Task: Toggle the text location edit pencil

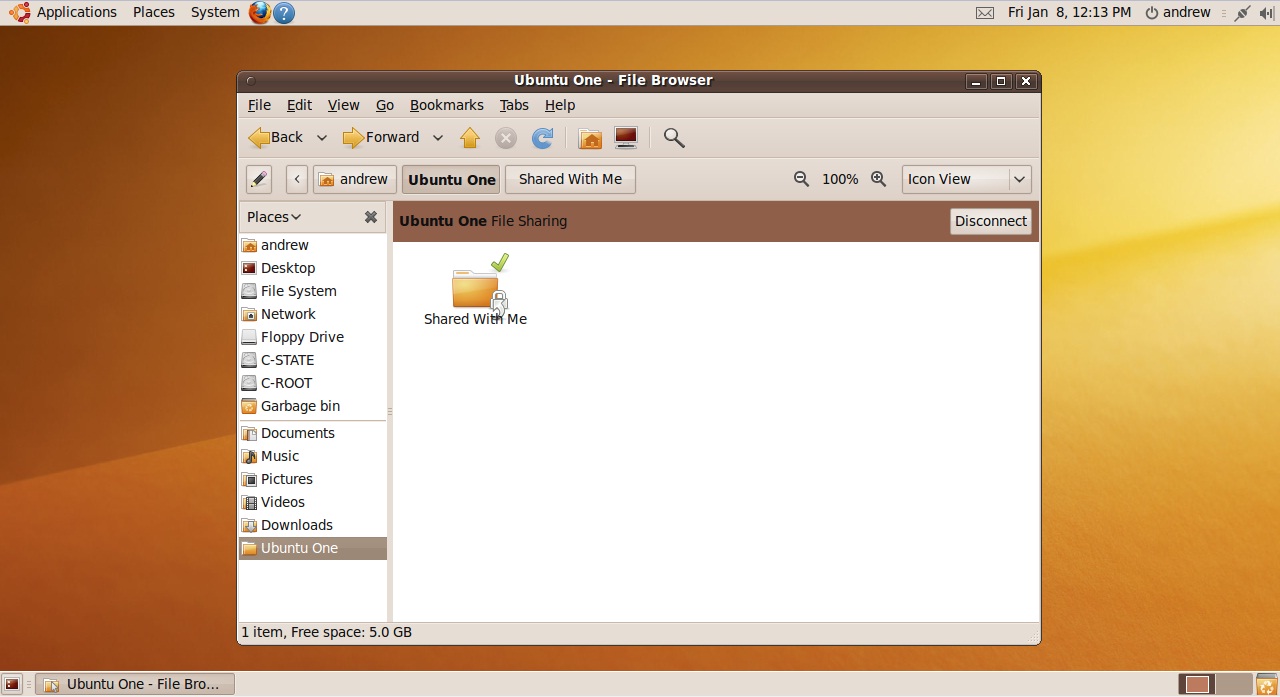Action: click(x=259, y=179)
